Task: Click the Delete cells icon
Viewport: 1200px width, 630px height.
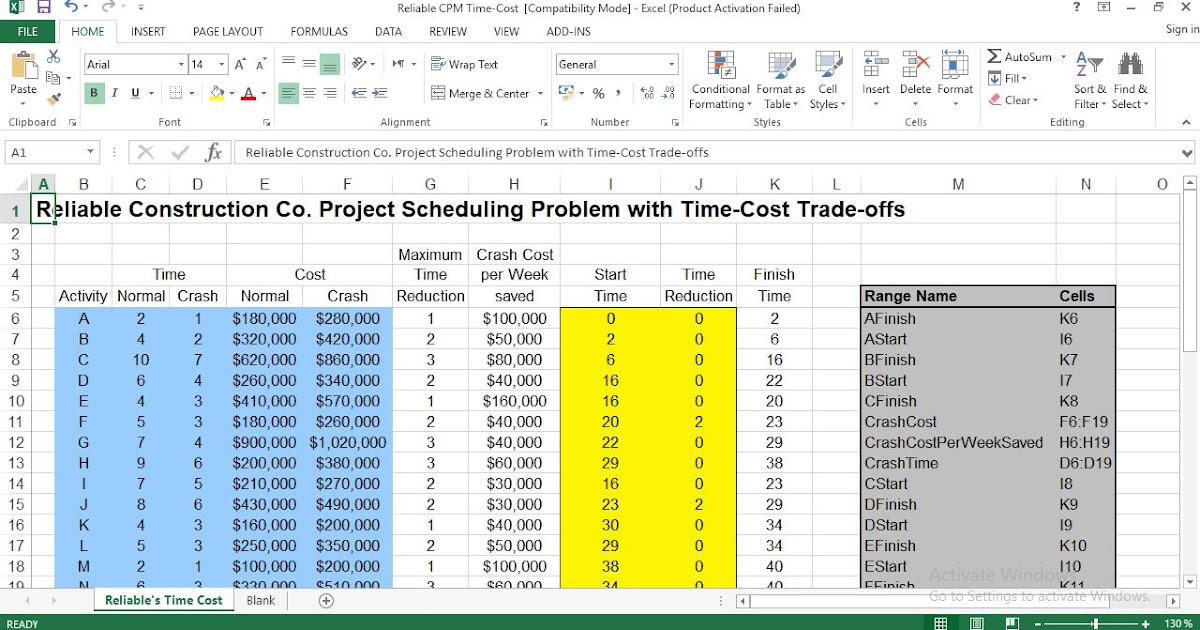Action: [915, 66]
